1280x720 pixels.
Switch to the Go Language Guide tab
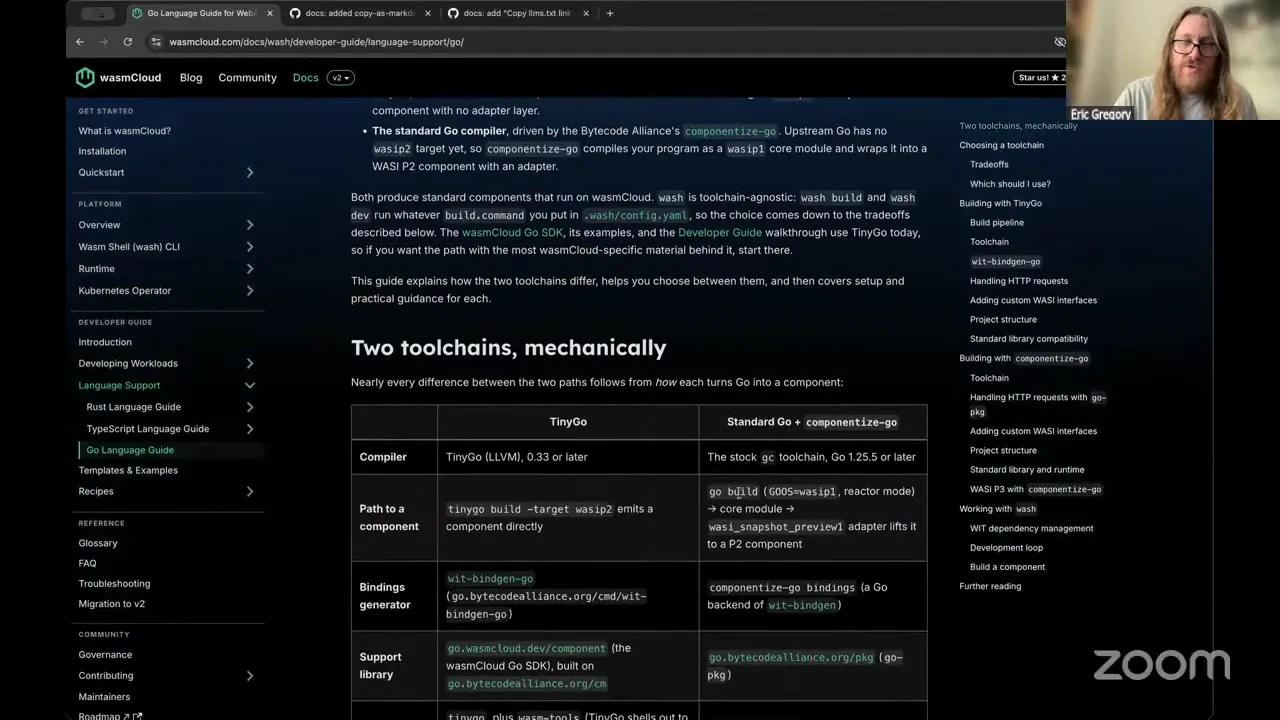point(203,13)
